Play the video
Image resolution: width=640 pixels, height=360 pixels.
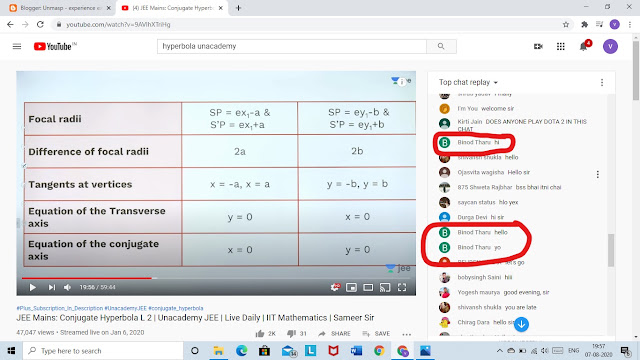point(32,287)
